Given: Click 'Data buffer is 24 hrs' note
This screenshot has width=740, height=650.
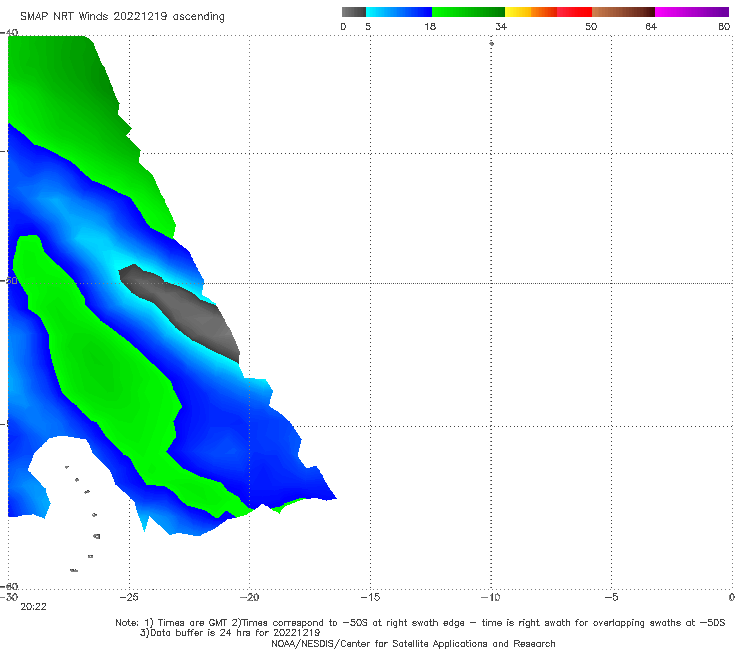Looking at the screenshot, I should (x=230, y=633).
